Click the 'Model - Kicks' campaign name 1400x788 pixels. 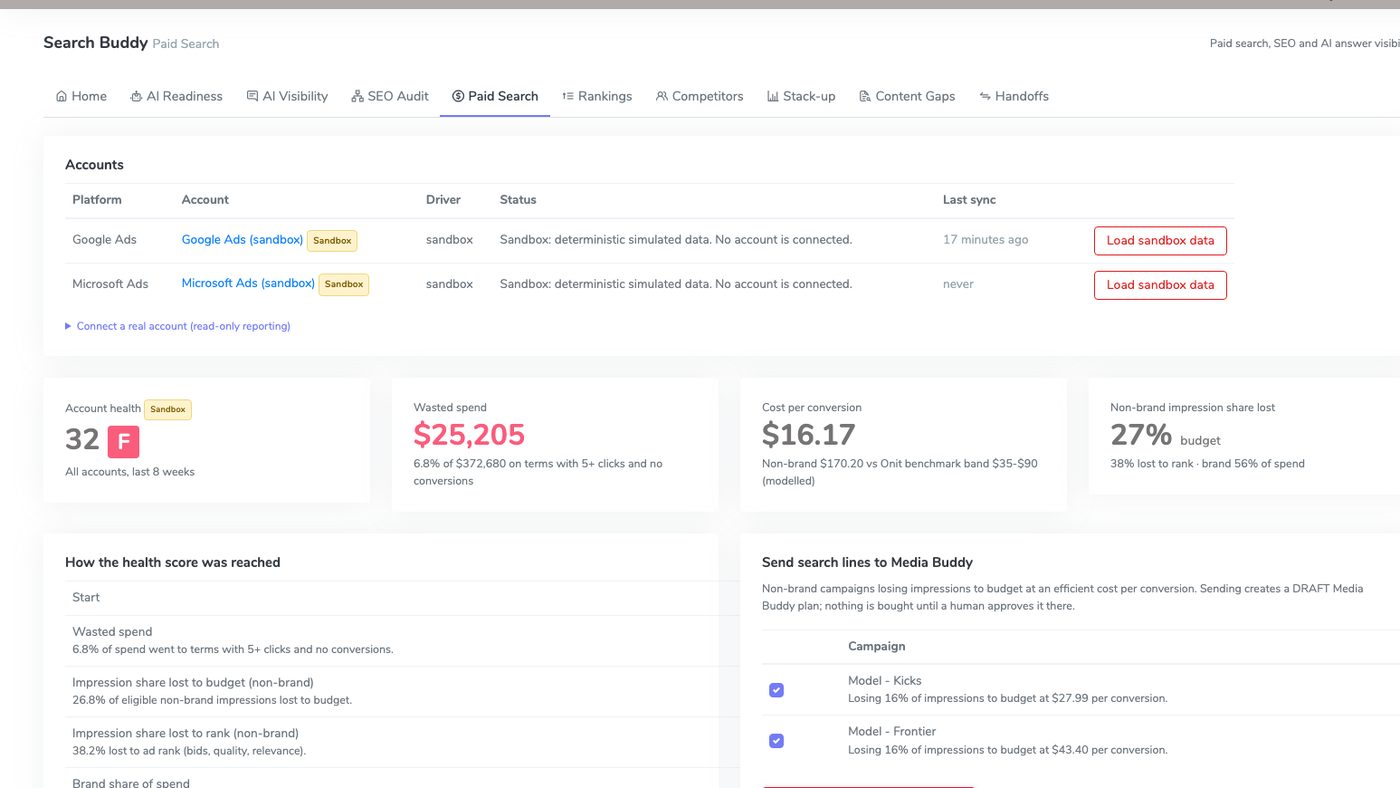(x=884, y=681)
